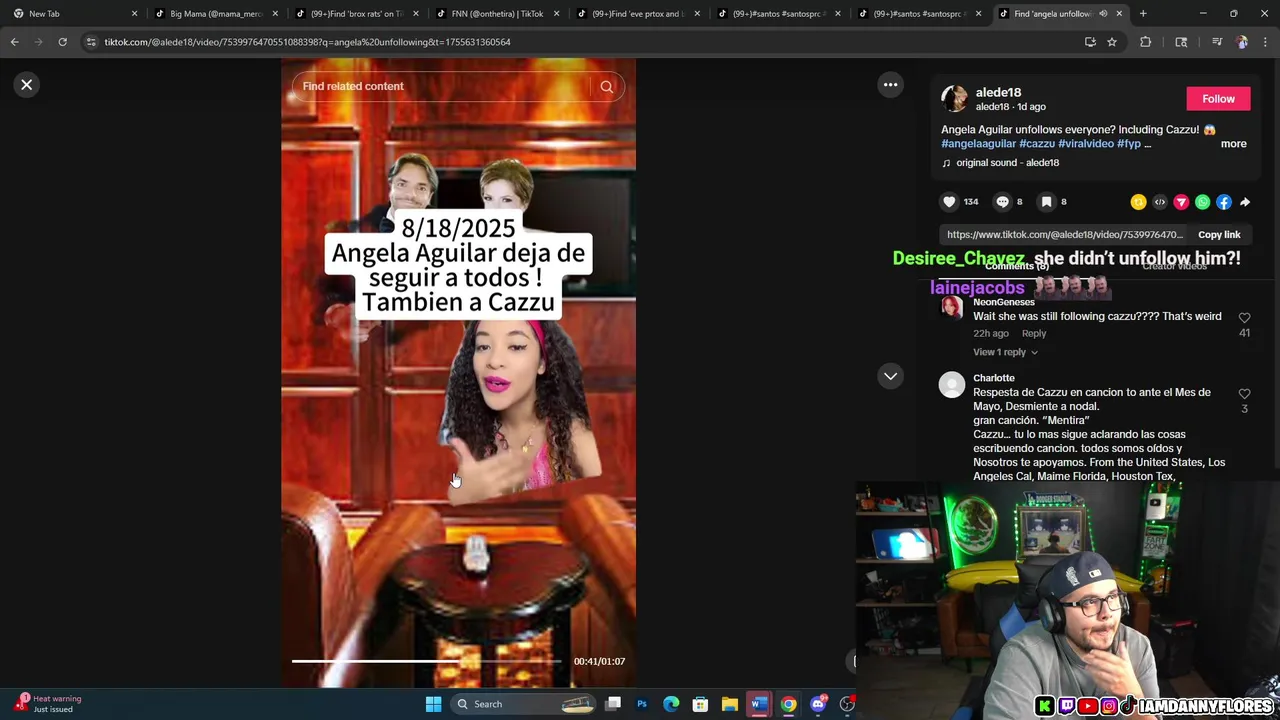
Task: Close the TikTok video viewer with X
Action: 27,85
